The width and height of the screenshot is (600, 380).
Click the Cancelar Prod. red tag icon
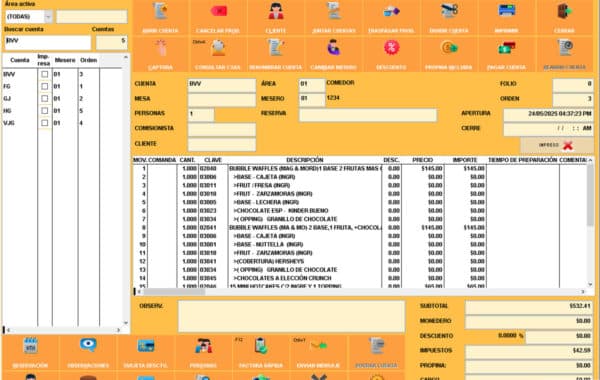[x=218, y=18]
